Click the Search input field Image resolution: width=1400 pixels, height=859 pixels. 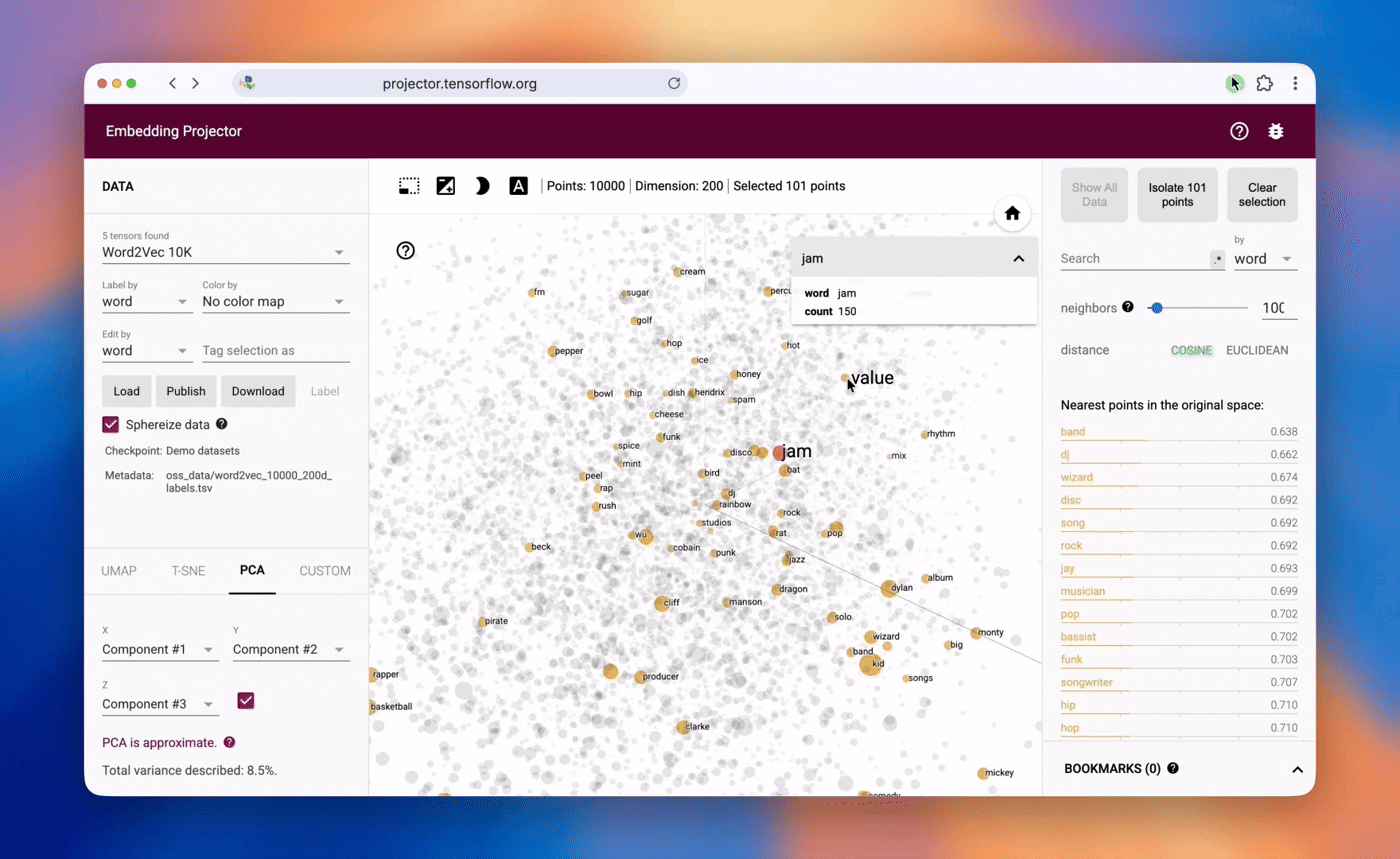coord(1134,259)
